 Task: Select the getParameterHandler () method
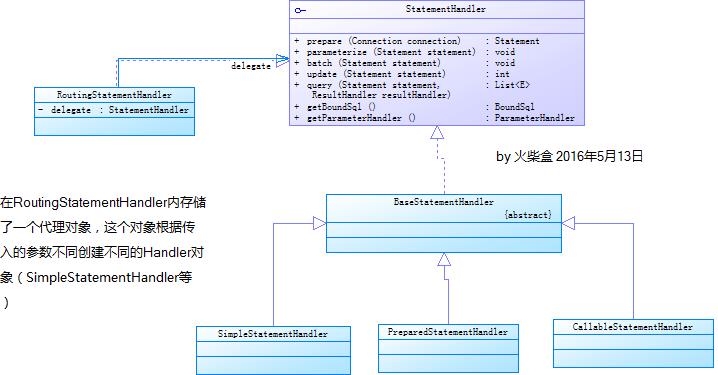pos(361,118)
